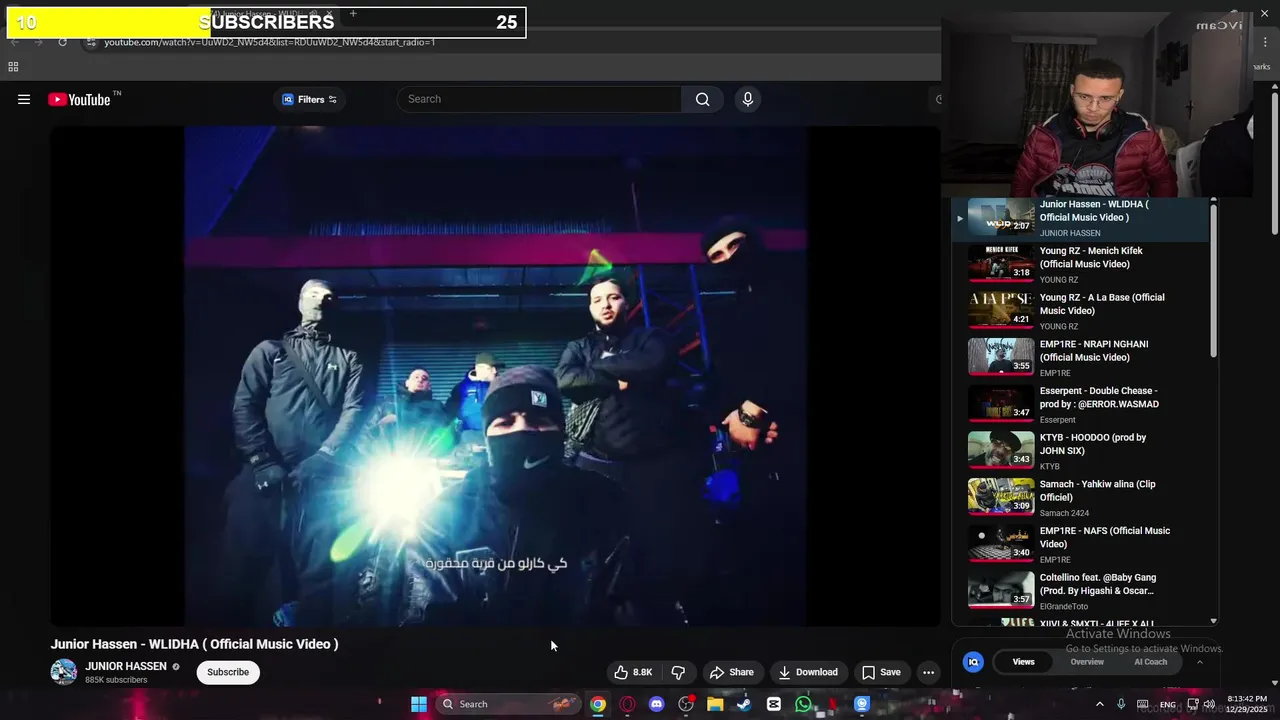Switch to the vidIQ AI Coach tab
Screen dimensions: 1280x720
[1150, 662]
